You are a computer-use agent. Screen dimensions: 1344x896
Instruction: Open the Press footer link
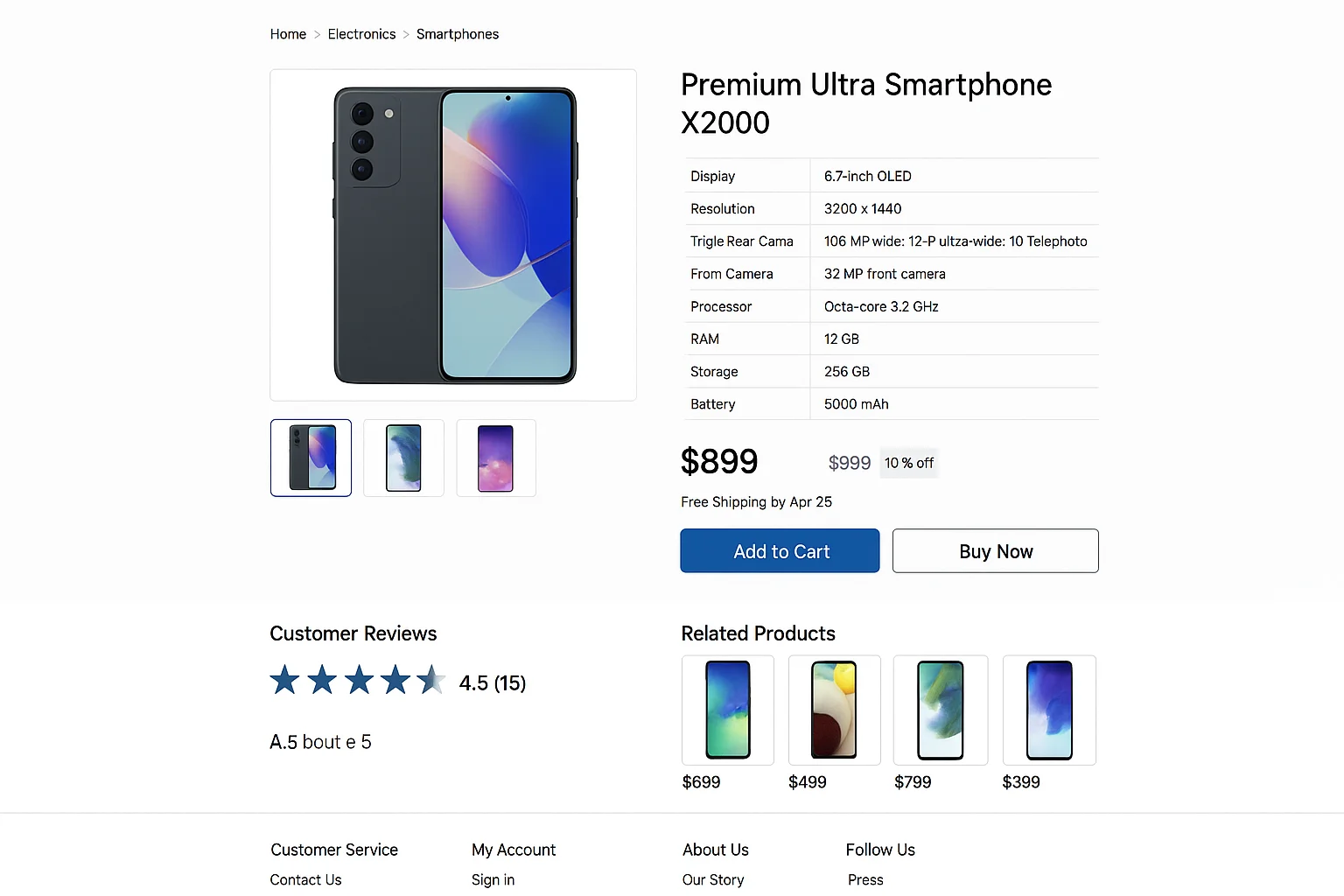tap(865, 879)
